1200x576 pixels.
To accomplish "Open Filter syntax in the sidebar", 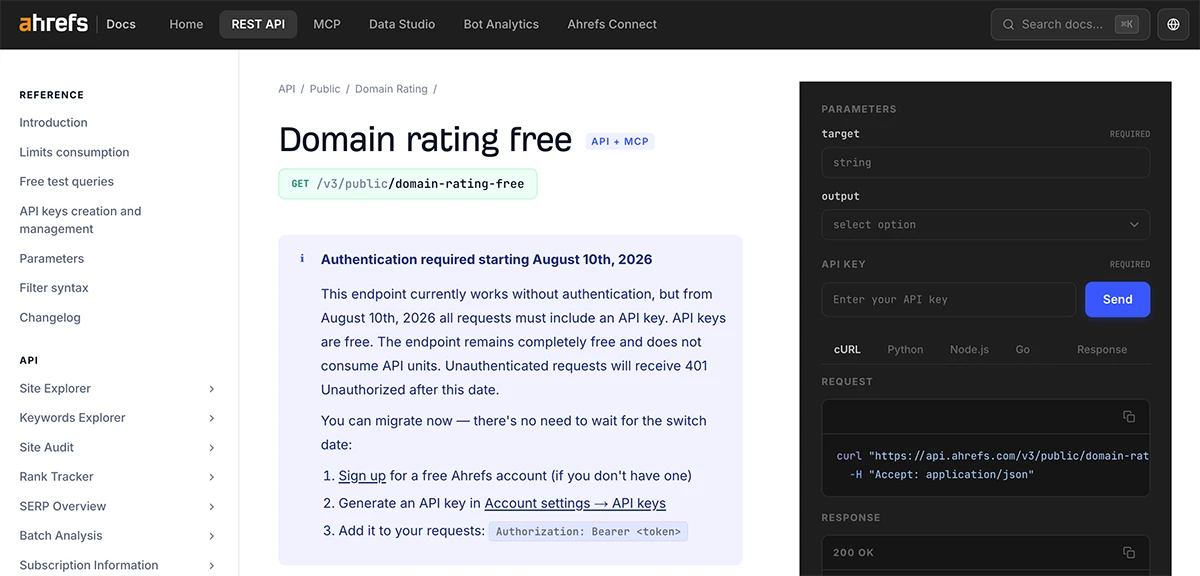I will [x=54, y=288].
